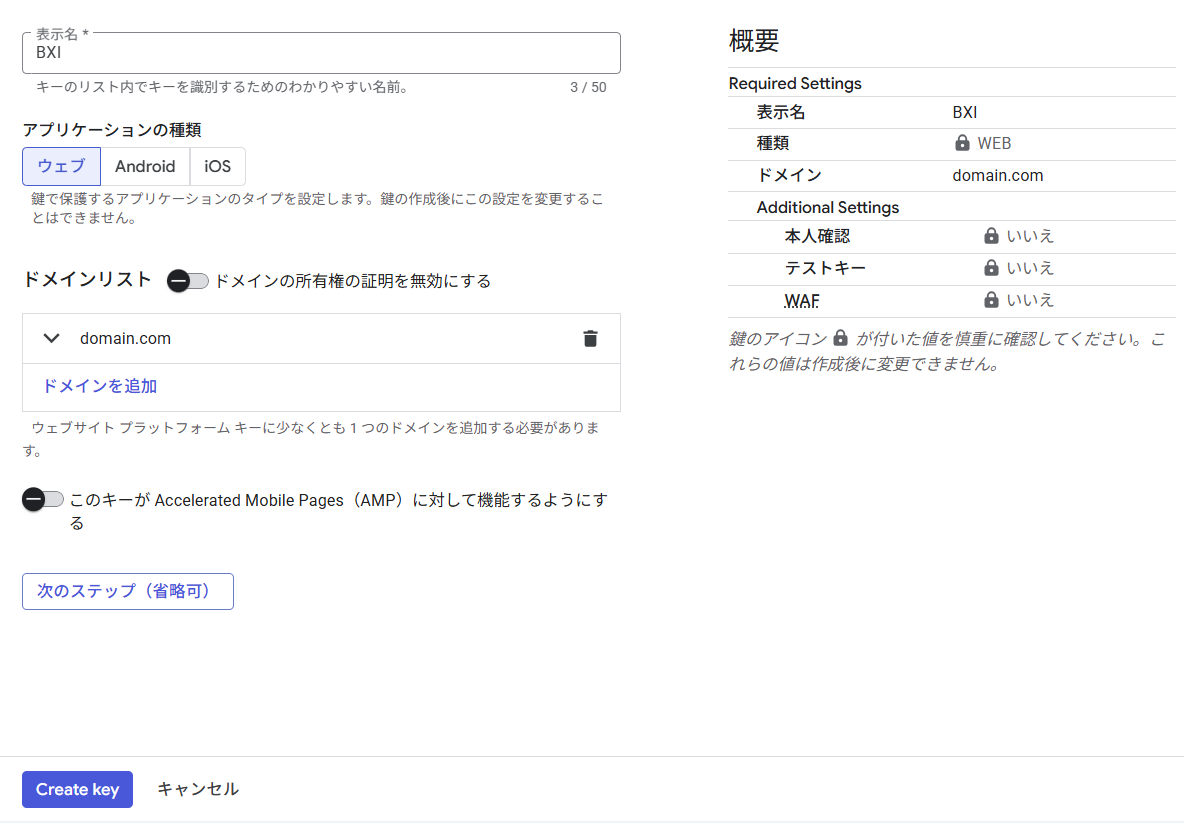
Task: Click the いいえ value in the 本人確認 row
Action: (1030, 236)
